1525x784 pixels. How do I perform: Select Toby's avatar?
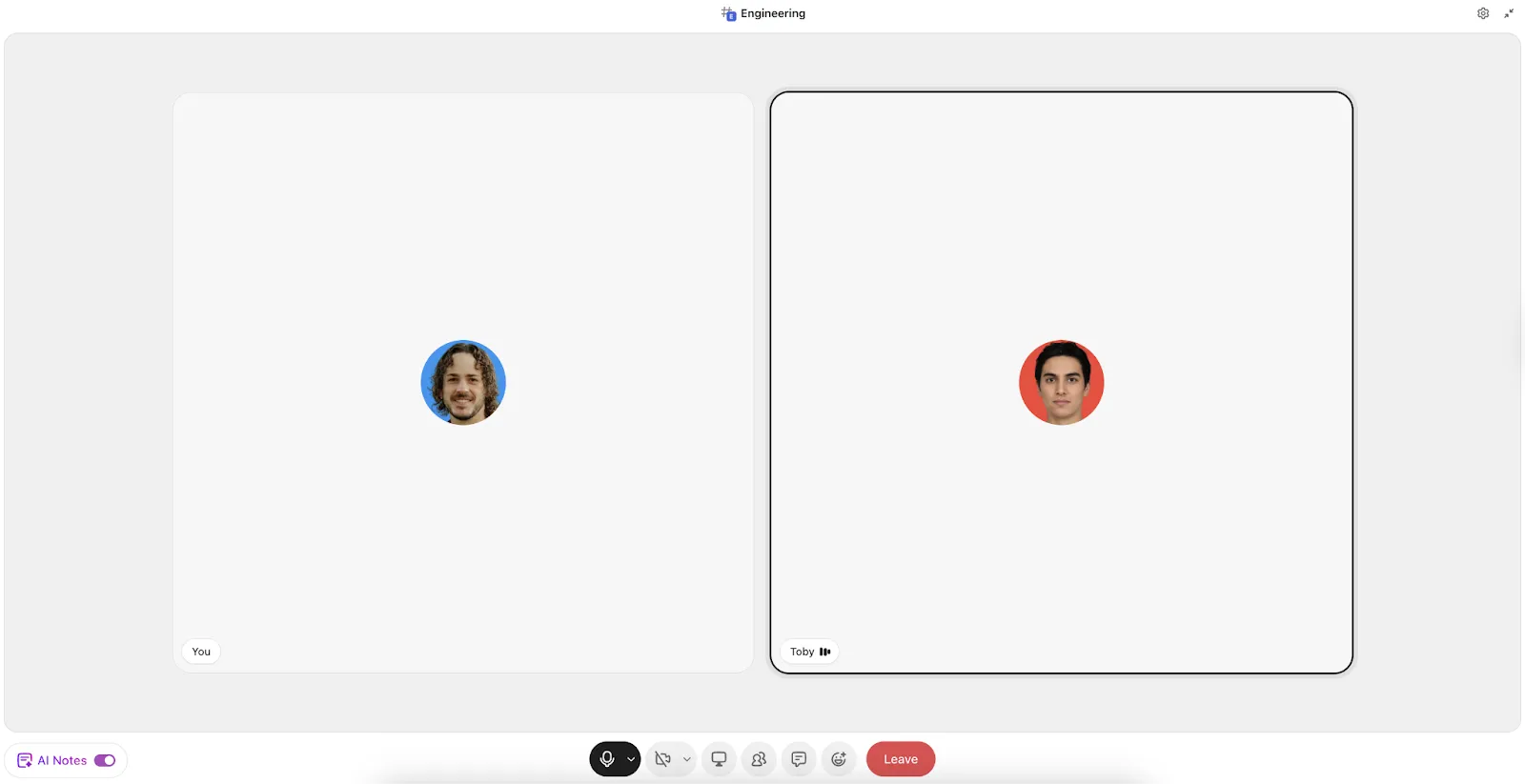coord(1062,382)
